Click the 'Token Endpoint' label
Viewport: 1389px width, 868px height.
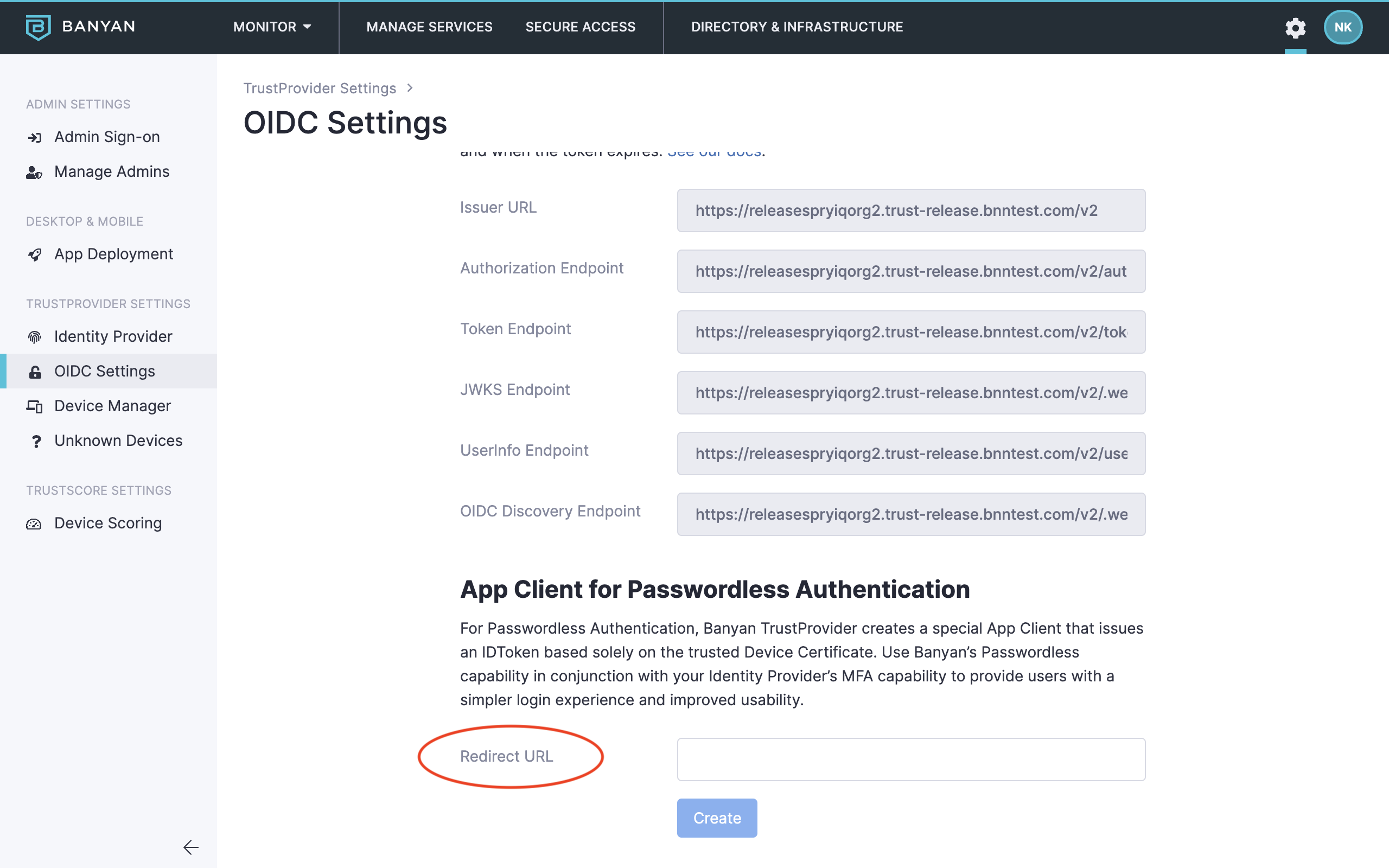[515, 329]
